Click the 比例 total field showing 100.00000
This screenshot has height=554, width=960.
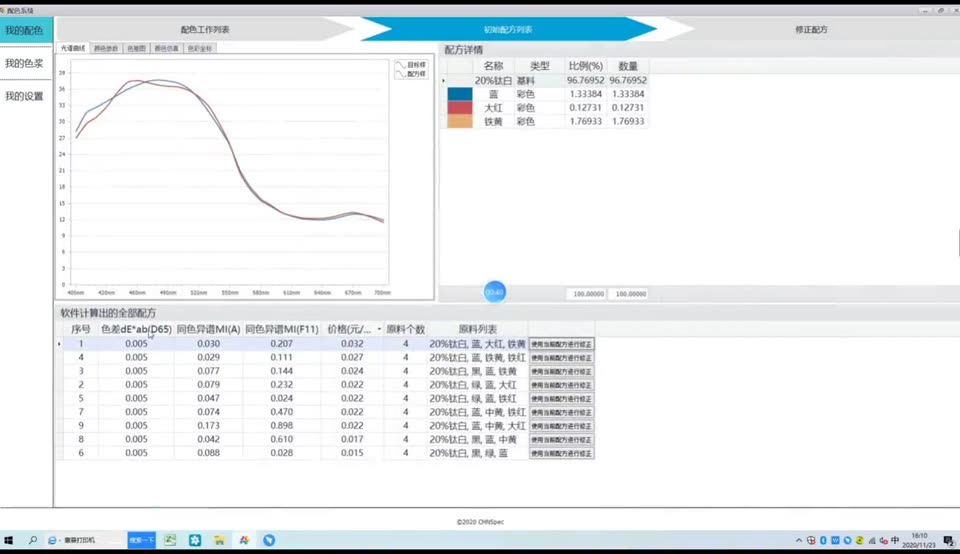(x=587, y=294)
